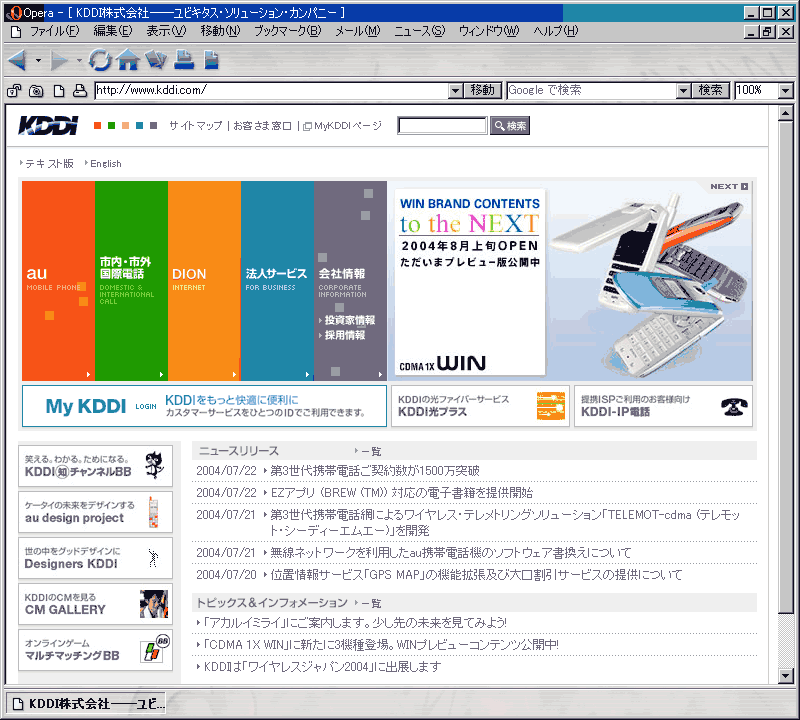Open the Back button history dropdown arrow
Image resolution: width=800 pixels, height=720 pixels.
(38, 61)
